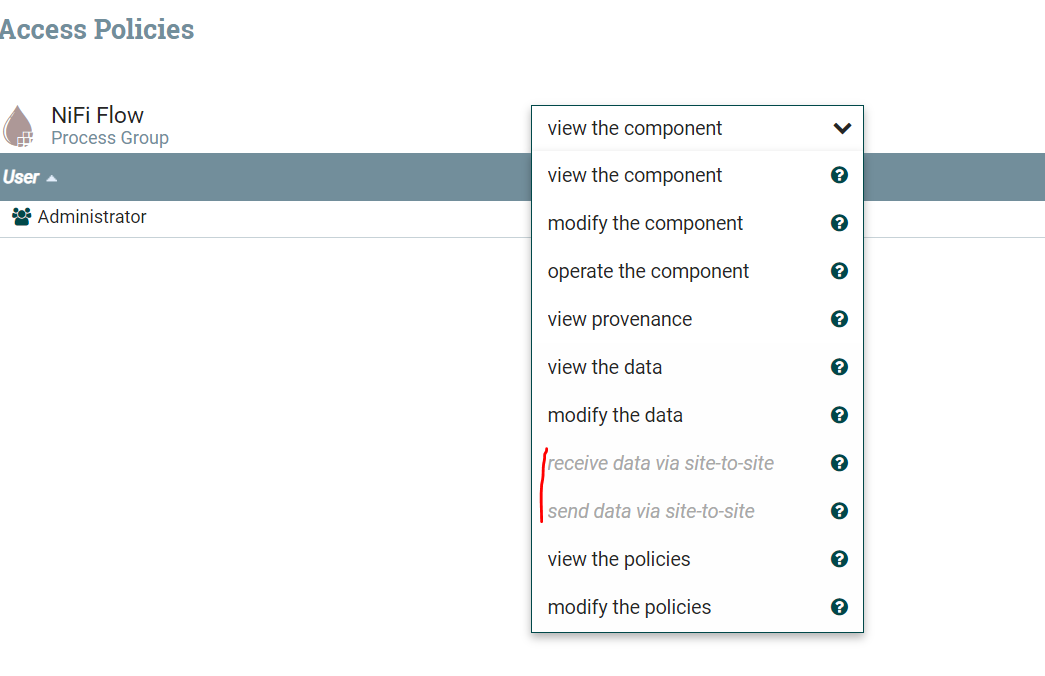
Task: Click the Access Policies heading
Action: [x=97, y=29]
